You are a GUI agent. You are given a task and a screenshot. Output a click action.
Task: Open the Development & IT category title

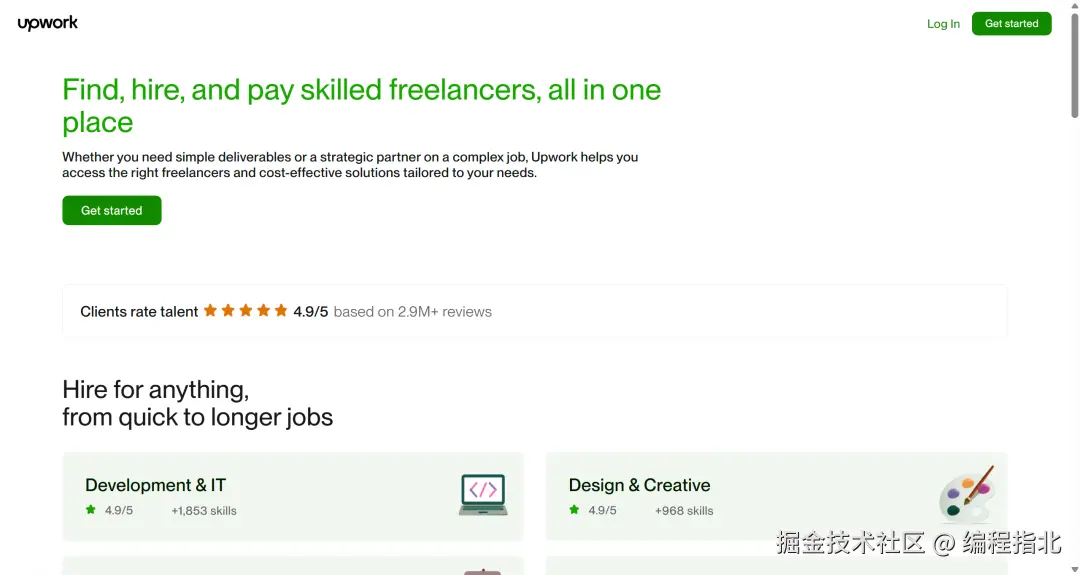pos(155,485)
